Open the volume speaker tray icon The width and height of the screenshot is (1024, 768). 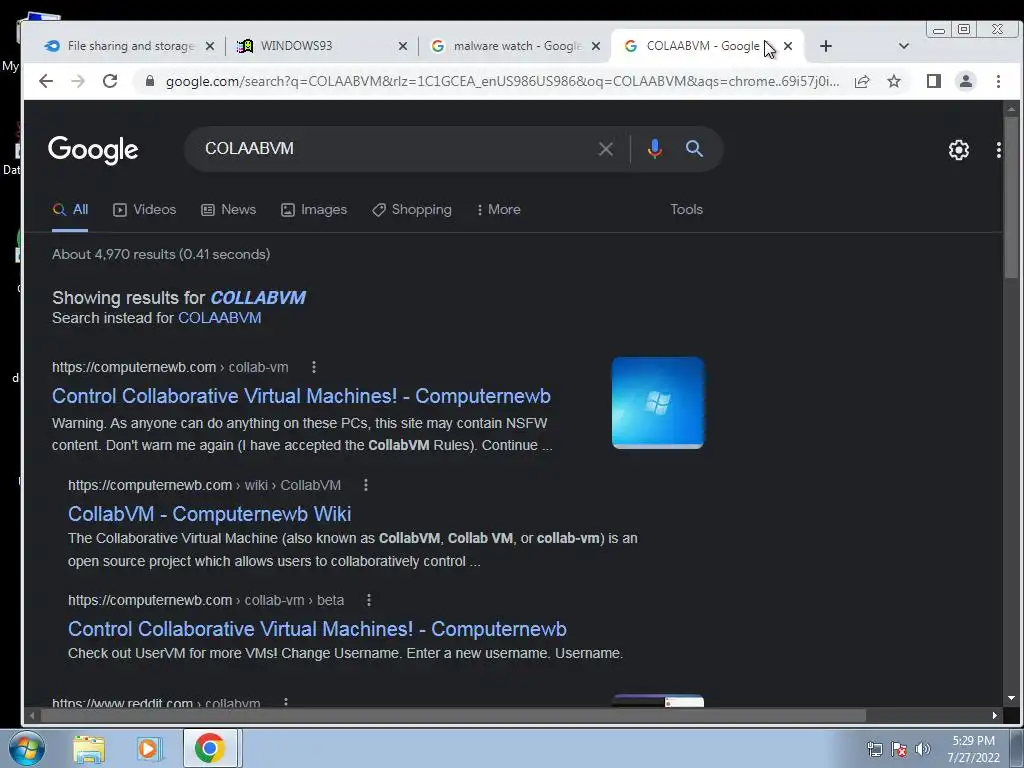(x=922, y=749)
